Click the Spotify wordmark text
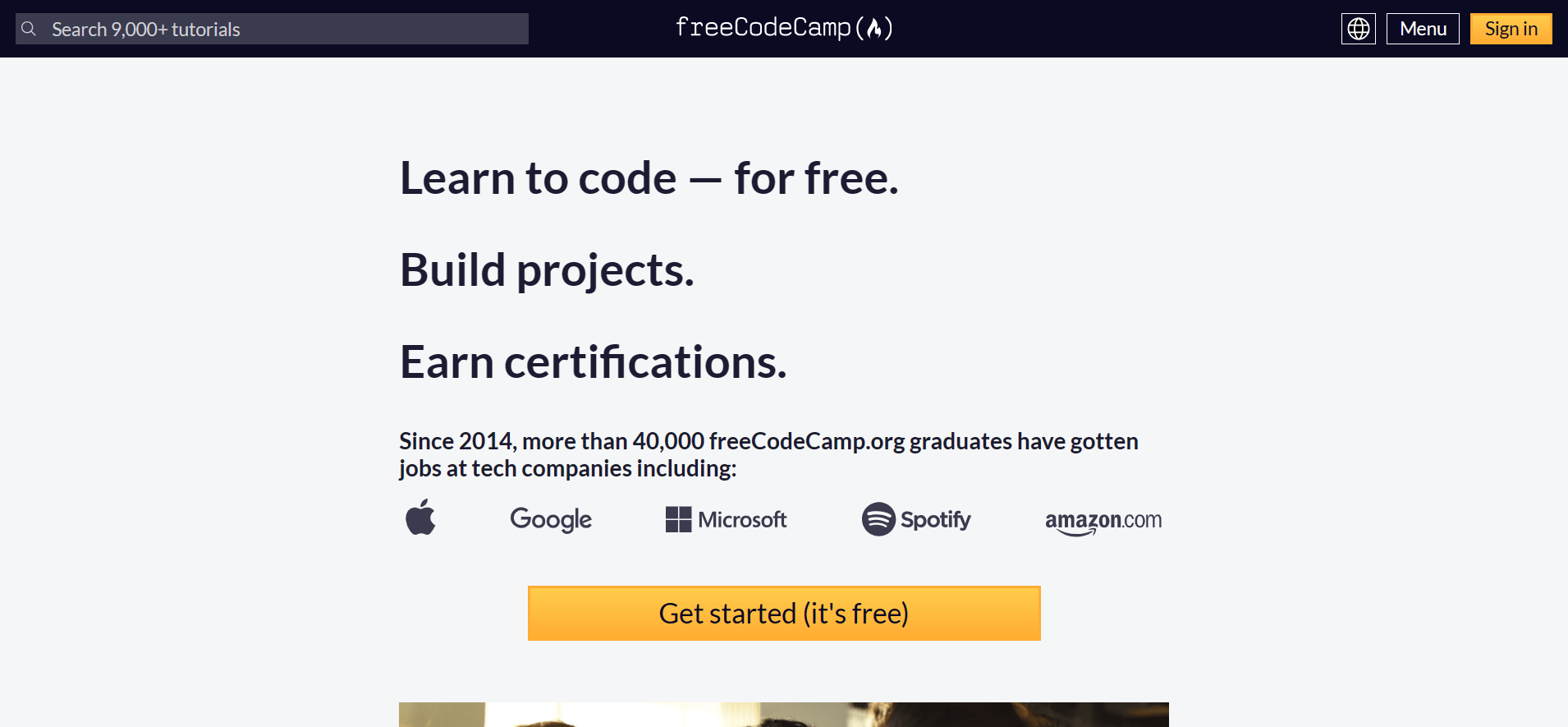The width and height of the screenshot is (1568, 727). [935, 519]
